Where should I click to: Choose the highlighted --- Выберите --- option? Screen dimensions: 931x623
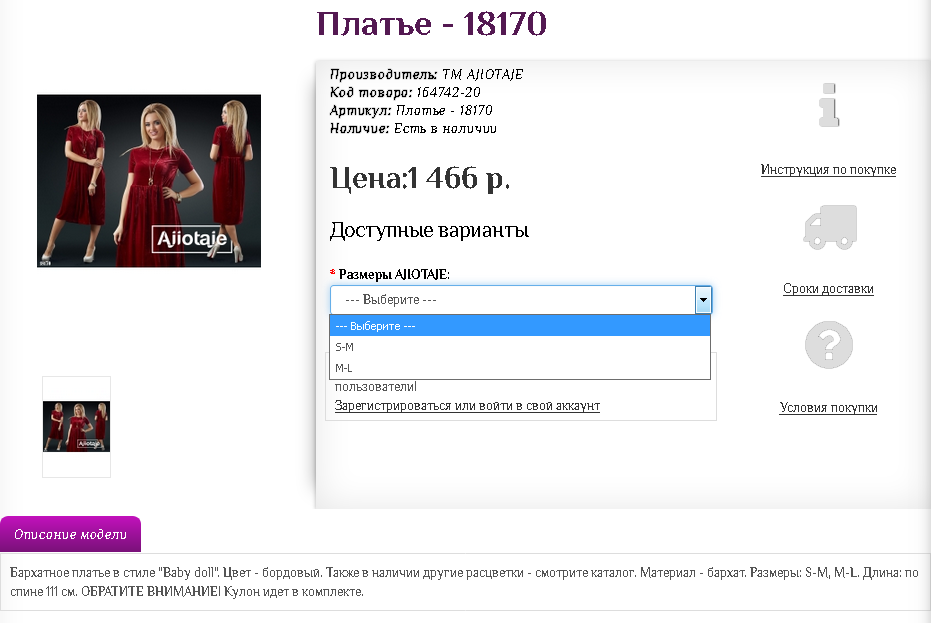tap(520, 326)
